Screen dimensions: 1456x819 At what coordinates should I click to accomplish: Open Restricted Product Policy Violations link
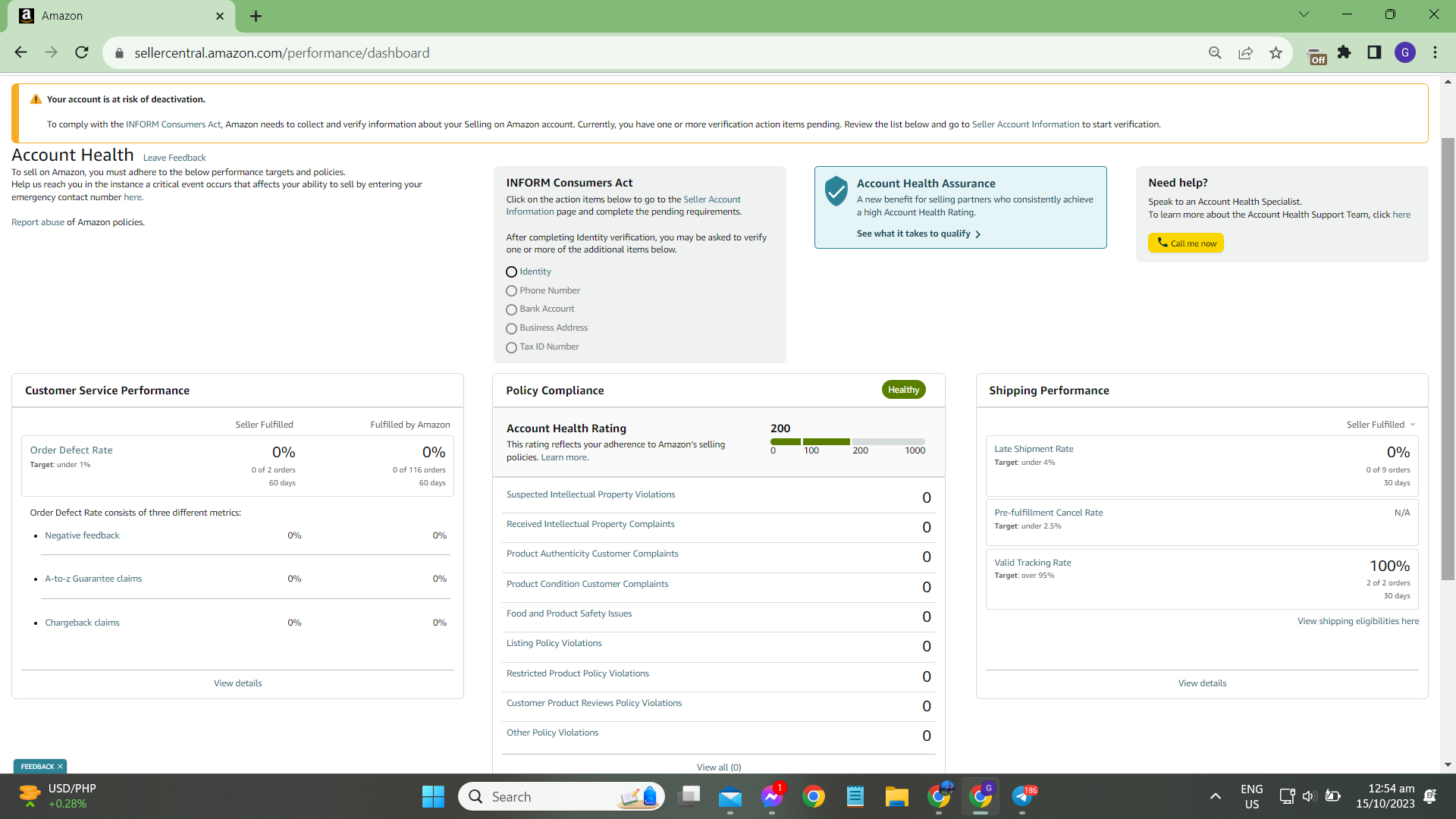[x=578, y=673]
